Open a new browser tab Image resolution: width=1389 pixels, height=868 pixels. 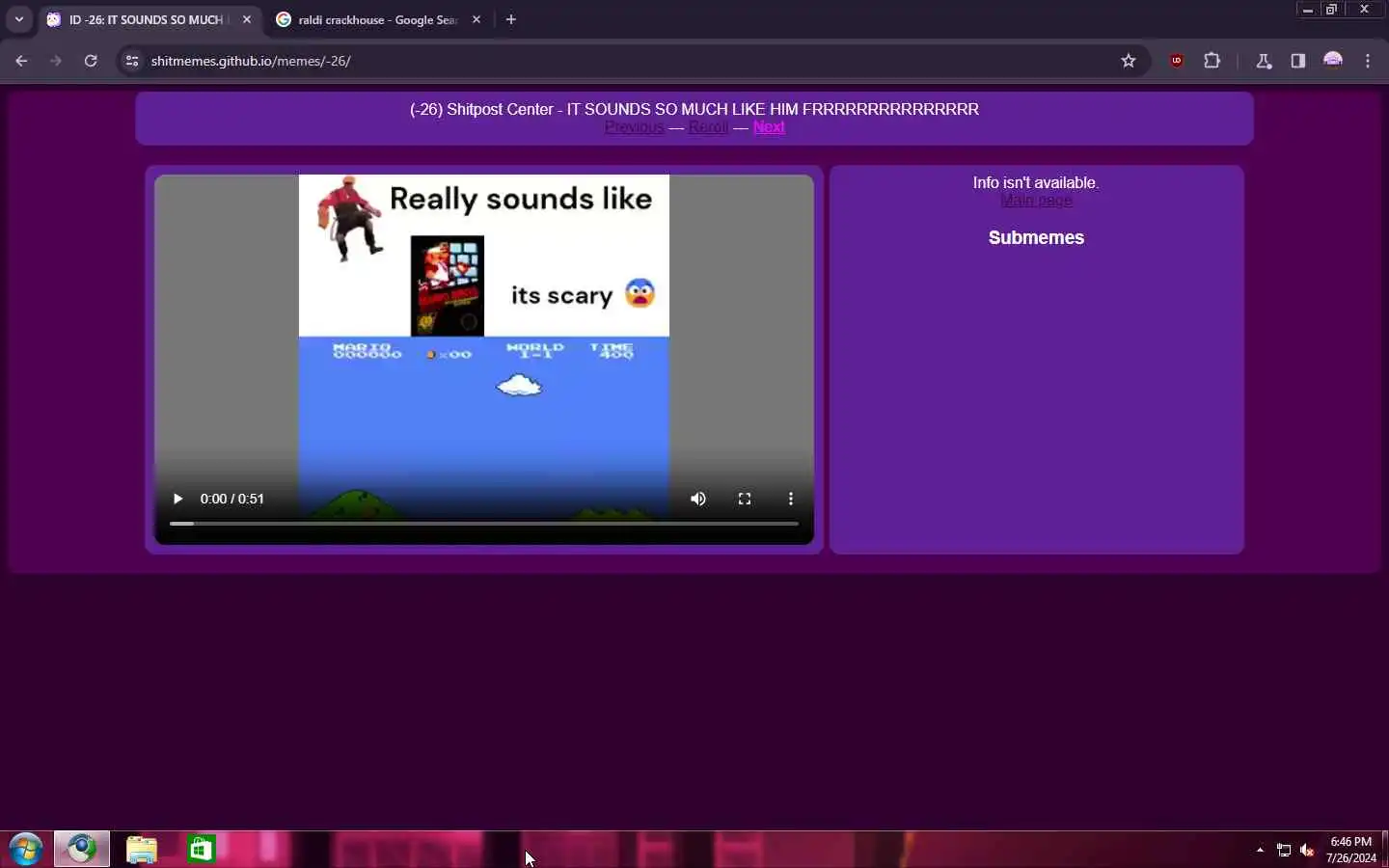pos(511,19)
